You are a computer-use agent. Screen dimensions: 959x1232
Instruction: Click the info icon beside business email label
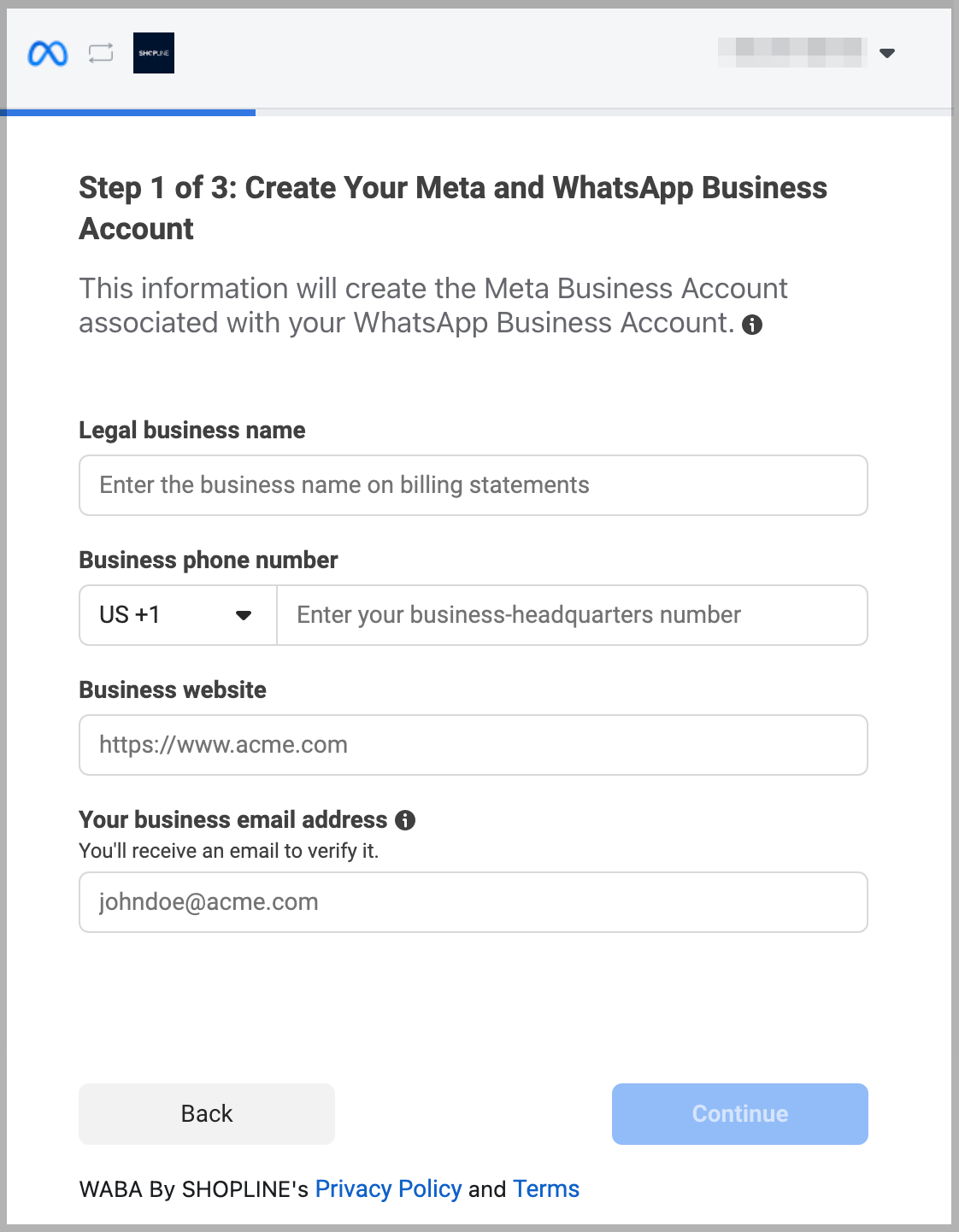pos(407,820)
